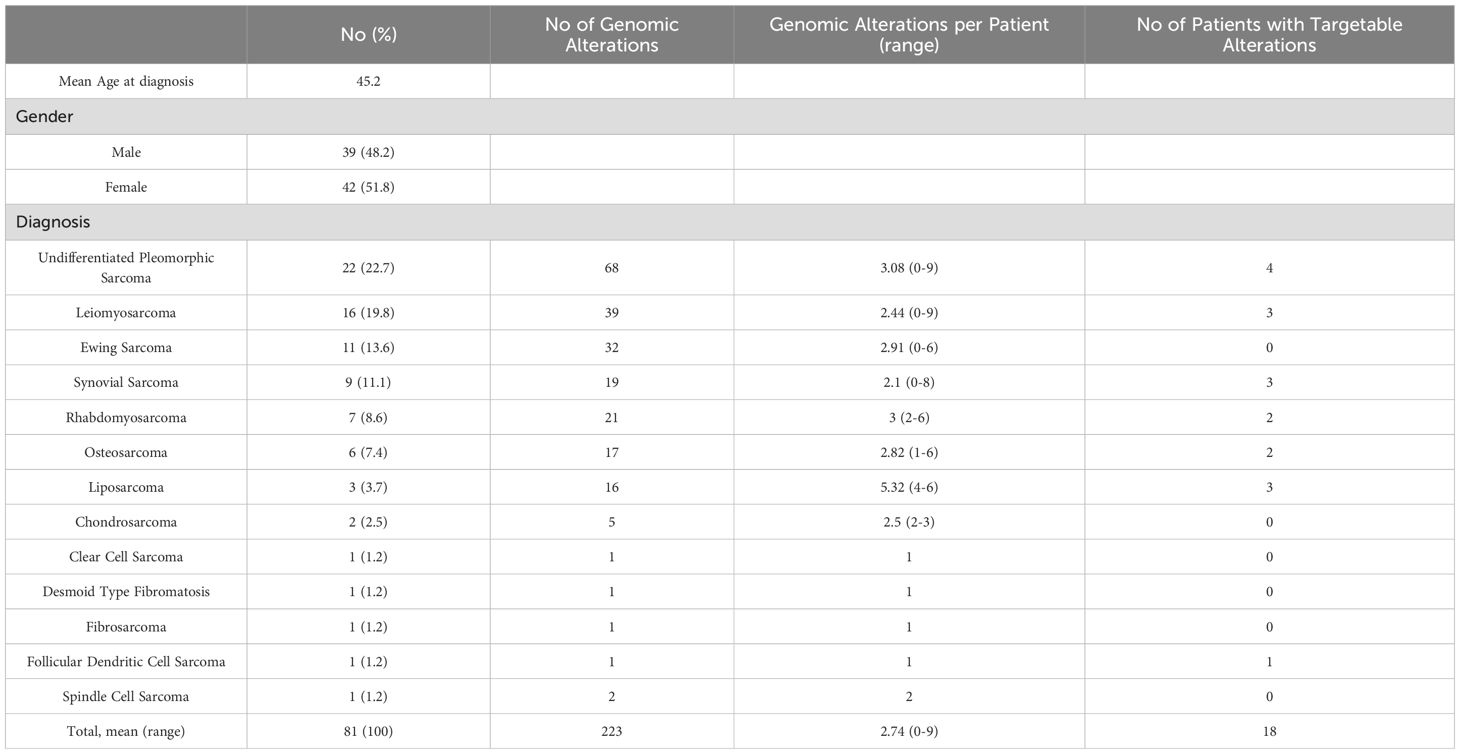Click the "Rhabdomyosarcoma" row label

tap(126, 418)
